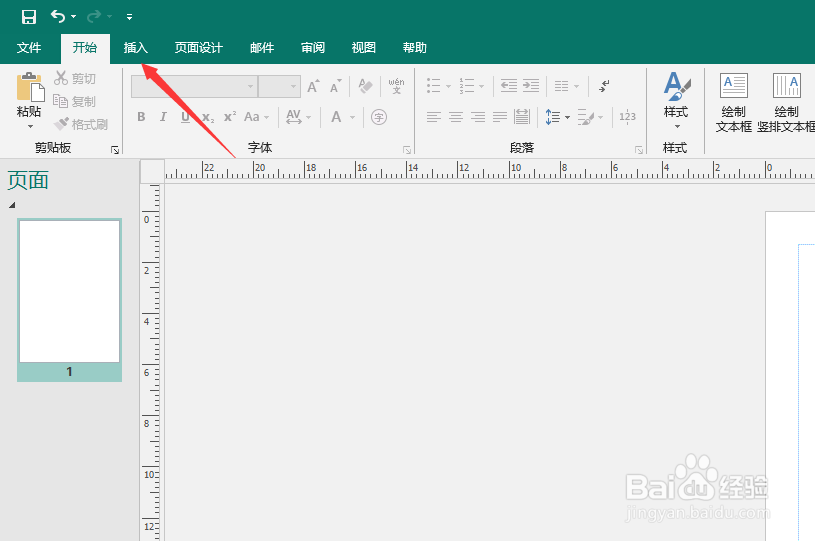Screen dimensions: 815x541
Task: Click the clear formatting eraser icon
Action: coord(365,86)
